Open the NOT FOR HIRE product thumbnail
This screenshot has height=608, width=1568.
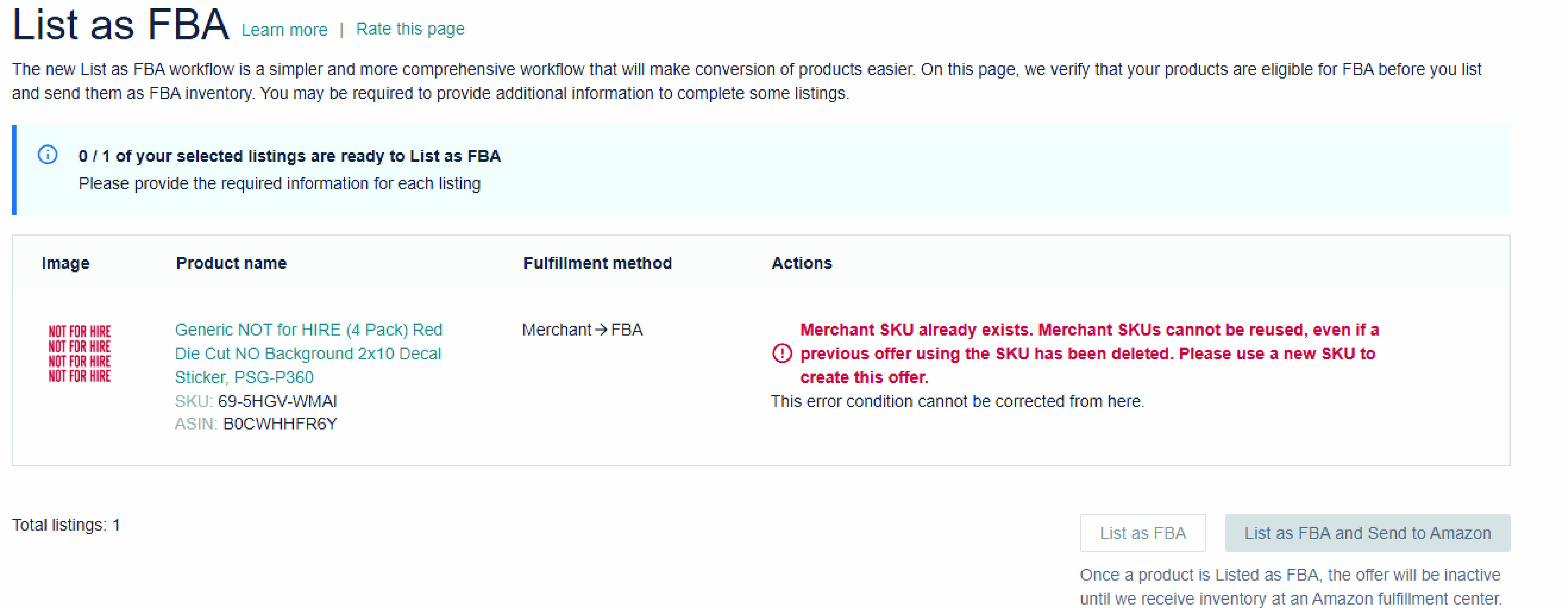click(80, 354)
